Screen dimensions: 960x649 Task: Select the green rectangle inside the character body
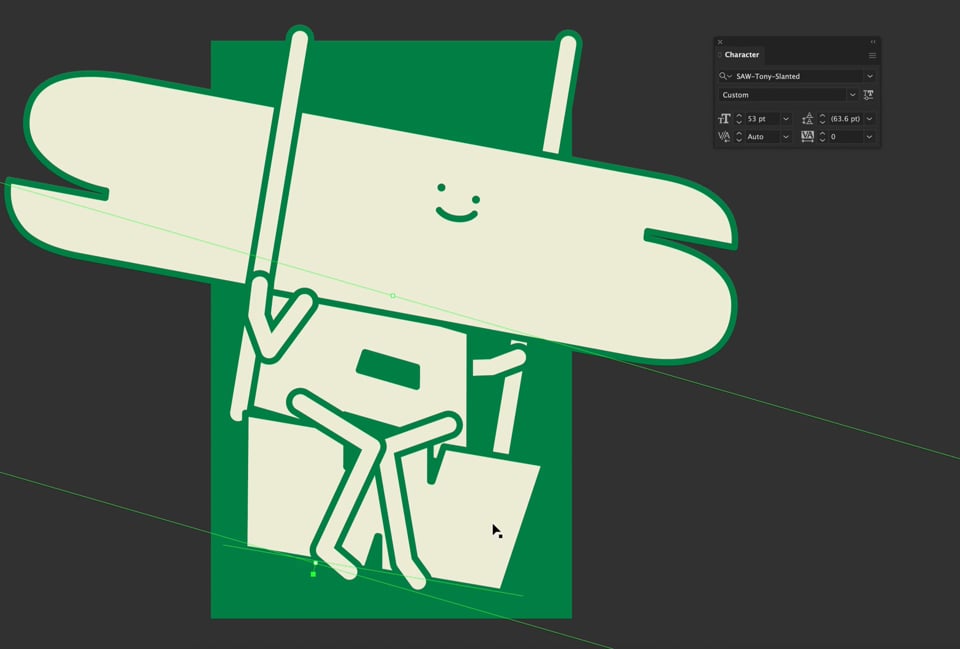point(388,369)
